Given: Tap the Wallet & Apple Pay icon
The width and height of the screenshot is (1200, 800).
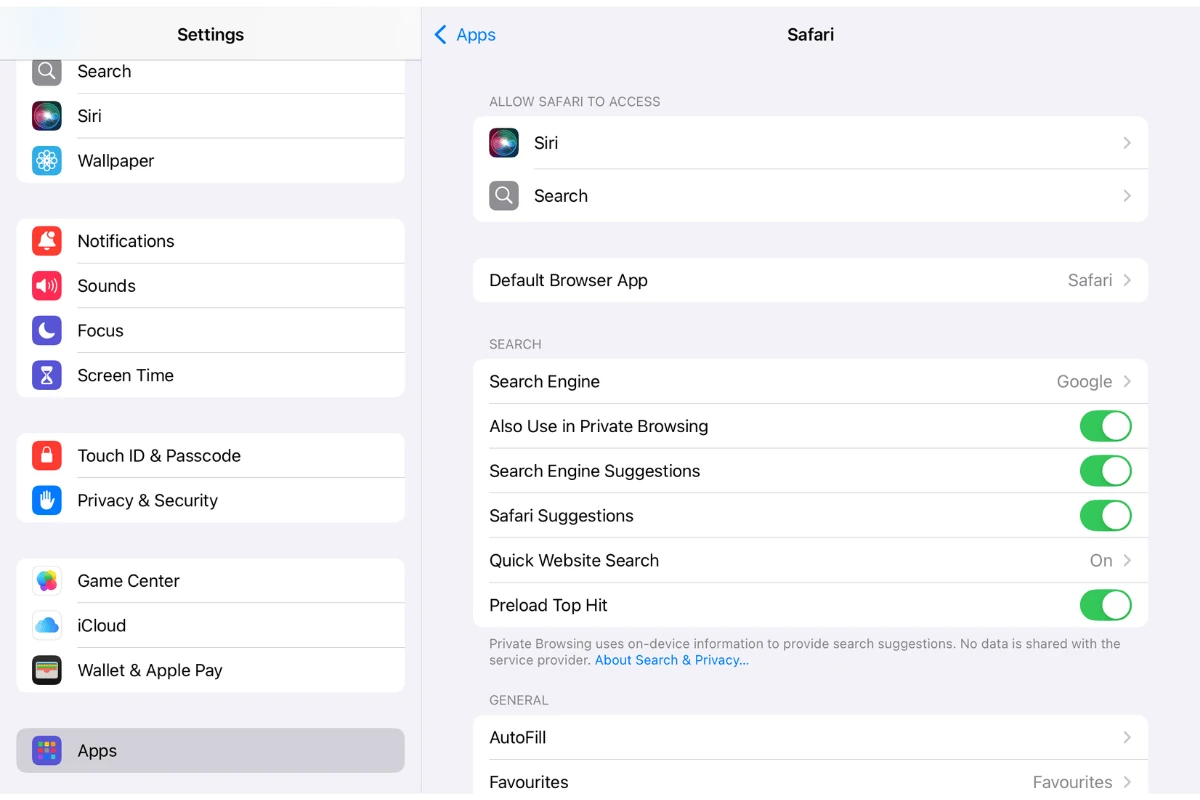Looking at the screenshot, I should click(47, 671).
